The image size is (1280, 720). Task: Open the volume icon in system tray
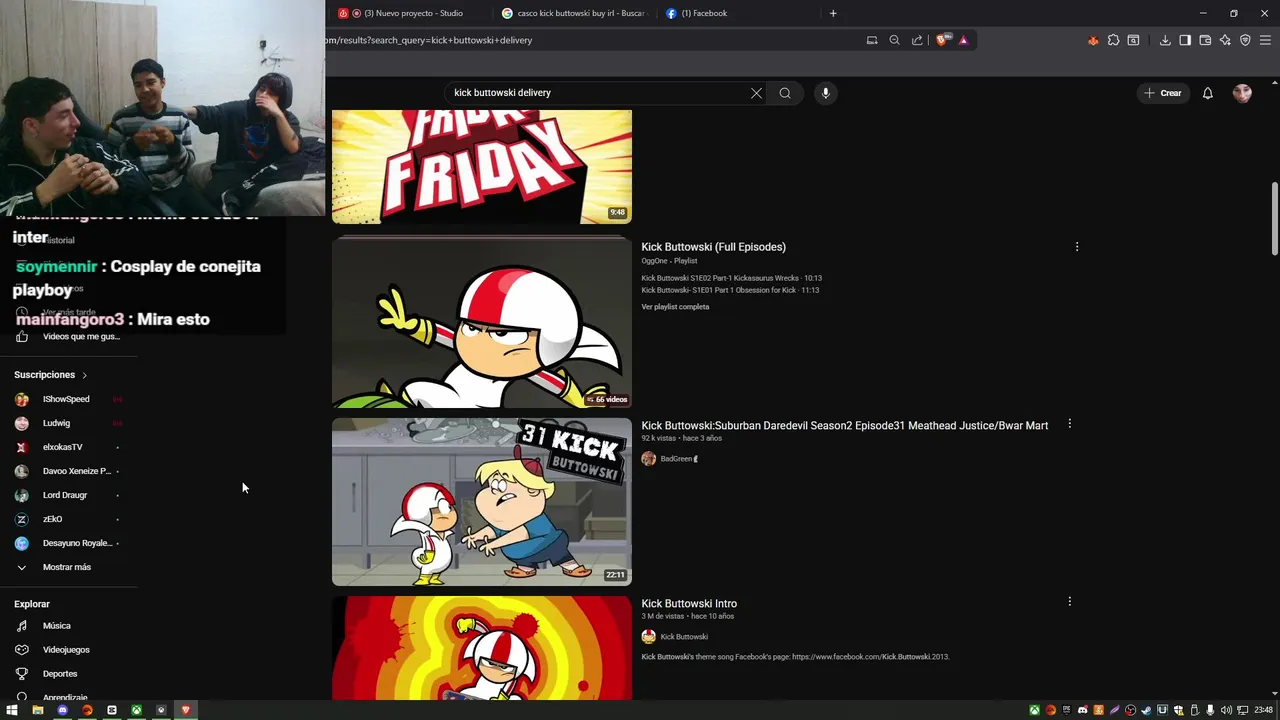pyautogui.click(x=1226, y=710)
